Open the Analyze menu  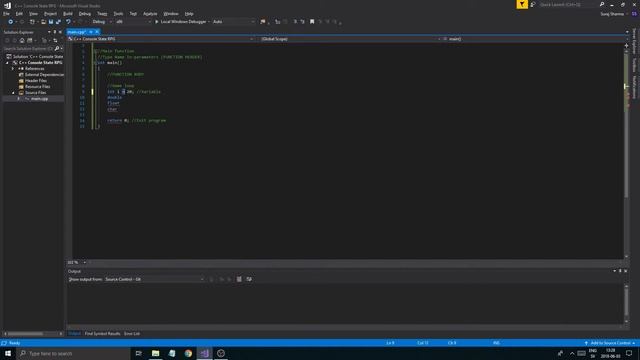[150, 14]
